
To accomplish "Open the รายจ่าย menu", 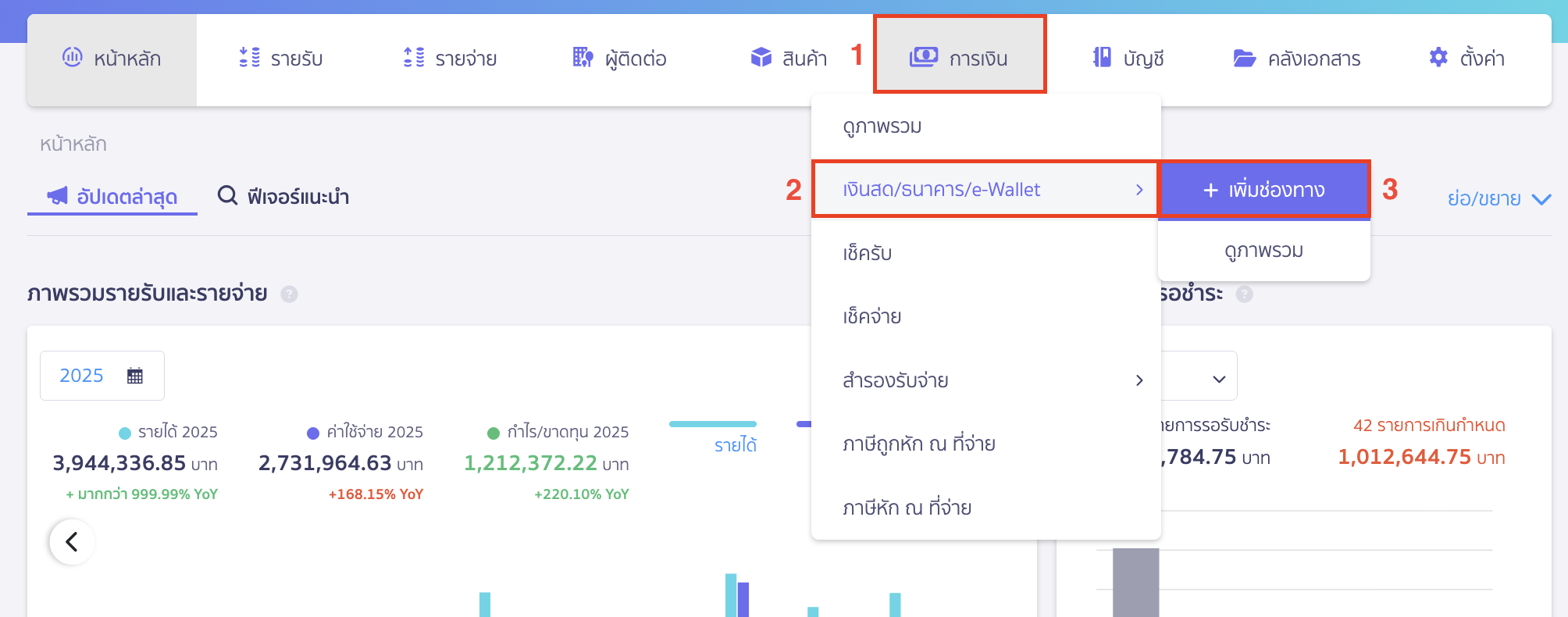I will (450, 59).
